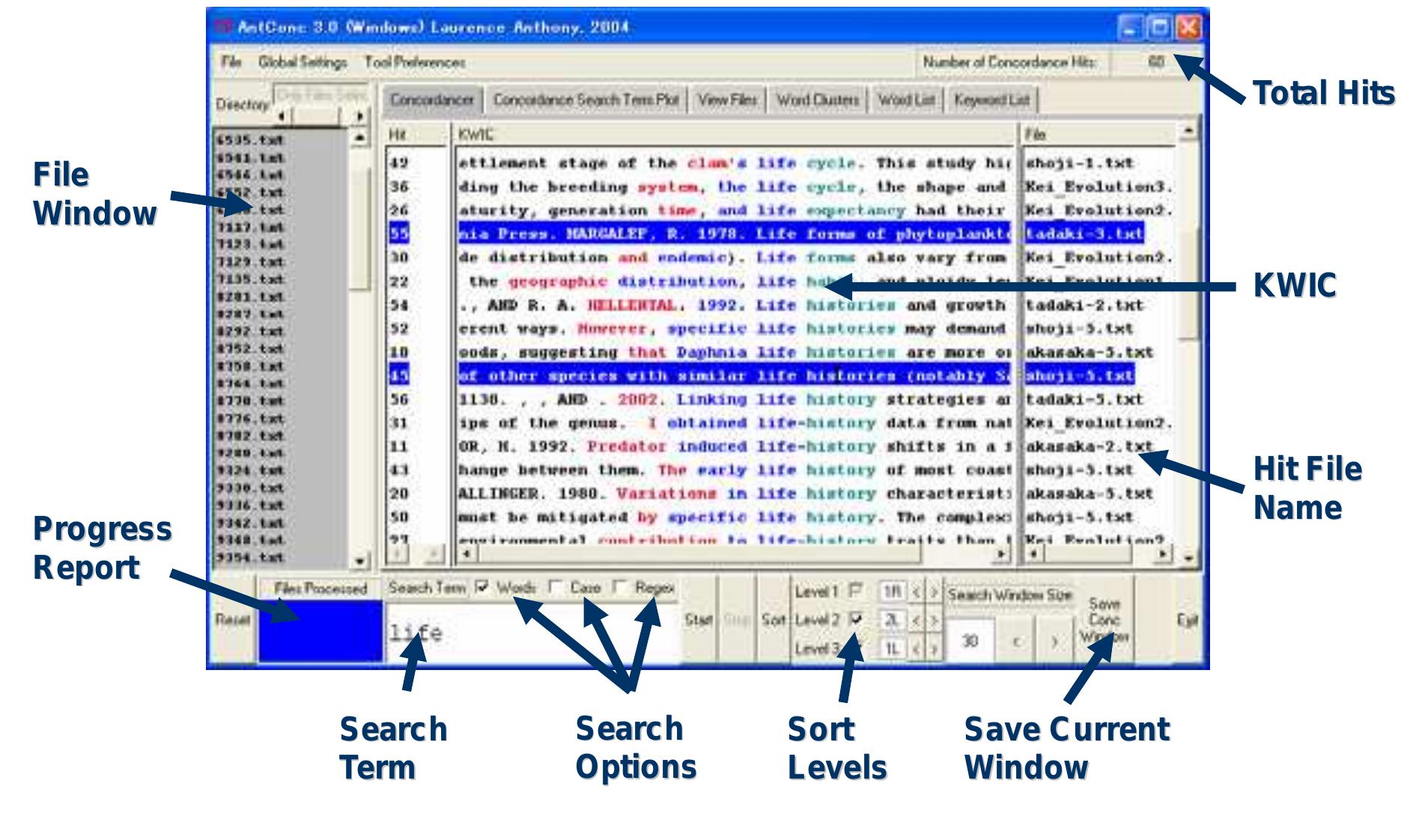Click the Exit button
The height and width of the screenshot is (840, 1413).
(1187, 620)
